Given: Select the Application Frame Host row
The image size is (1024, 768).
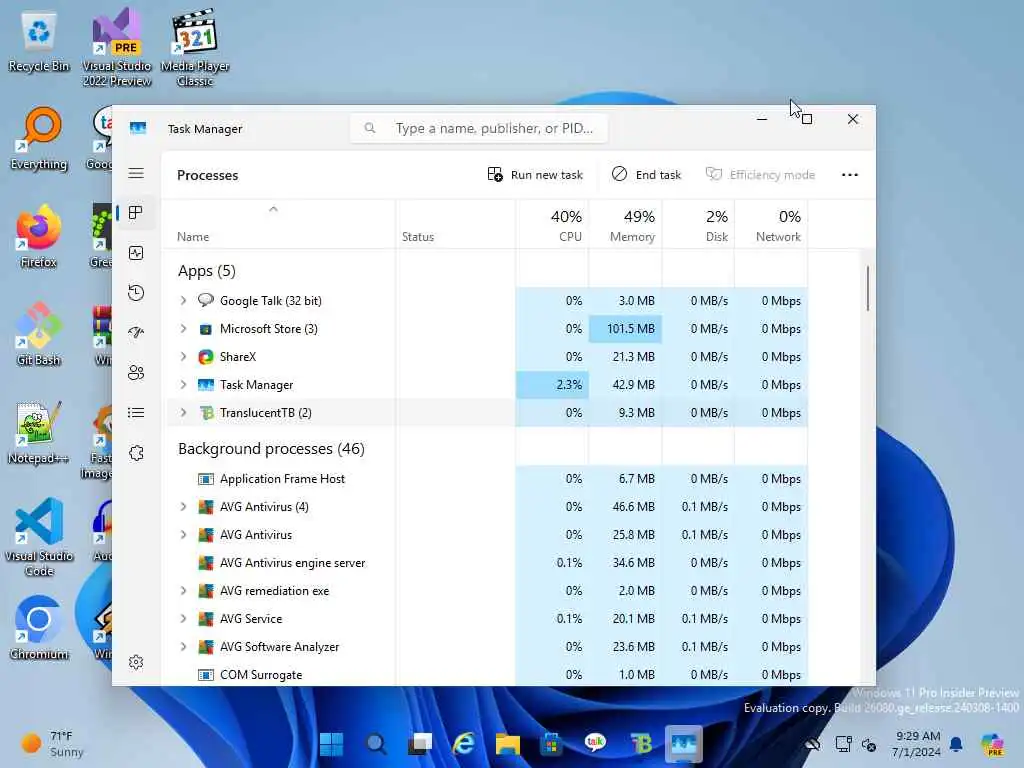Looking at the screenshot, I should [x=487, y=479].
